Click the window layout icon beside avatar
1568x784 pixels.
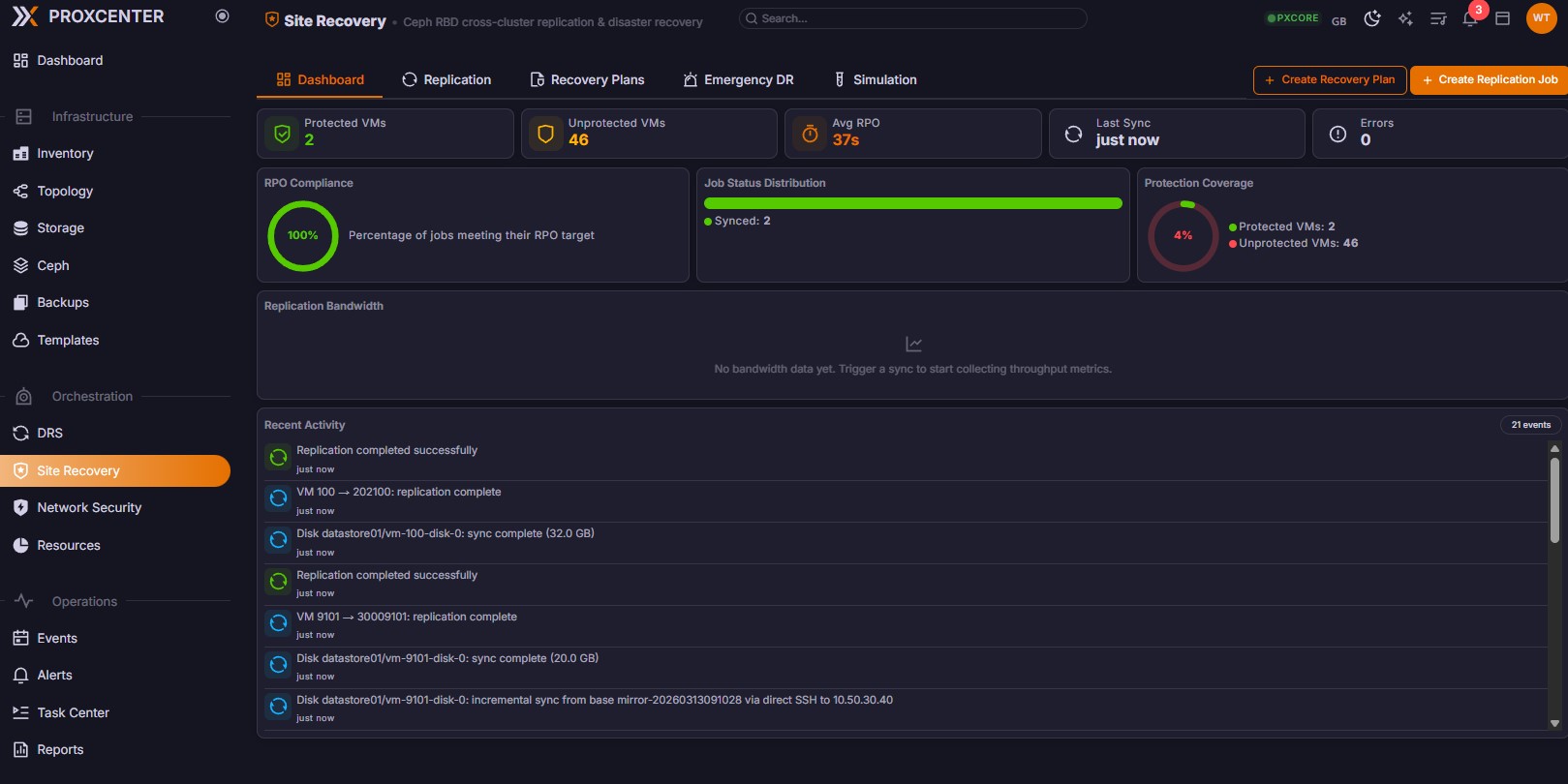coord(1502,19)
